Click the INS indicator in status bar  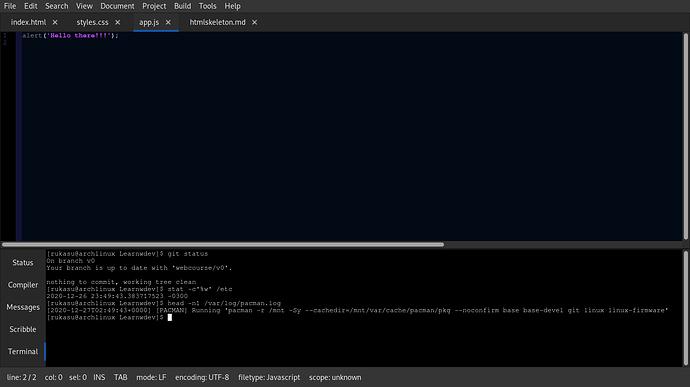pos(99,377)
